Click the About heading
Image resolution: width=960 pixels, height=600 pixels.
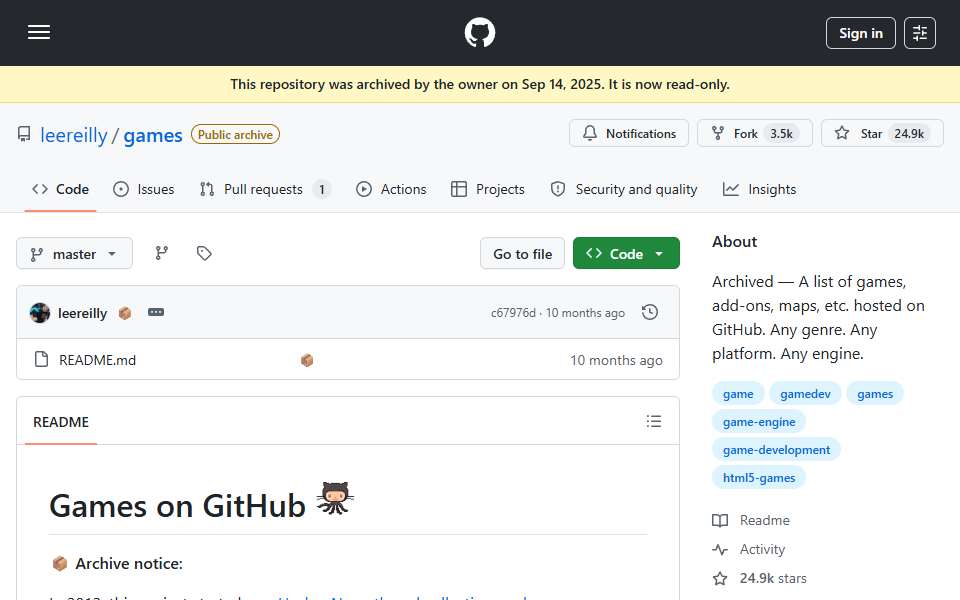coord(735,242)
